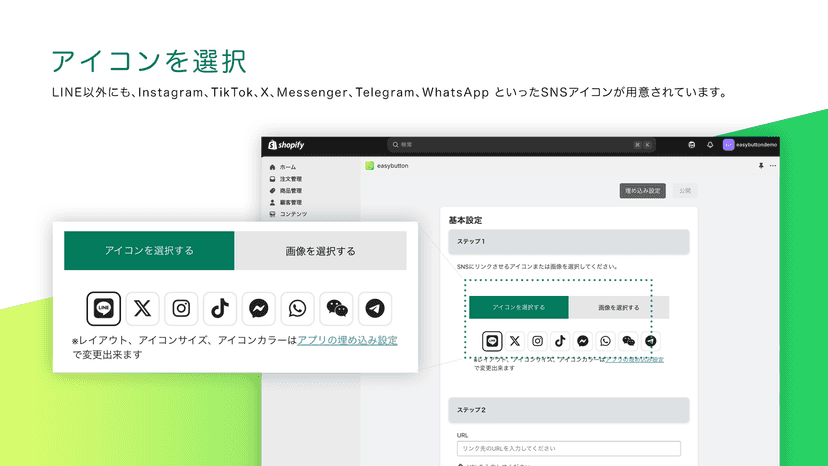Image resolution: width=828 pixels, height=466 pixels.
Task: Select the TikTok icon in the enlarged panel
Action: coord(220,309)
